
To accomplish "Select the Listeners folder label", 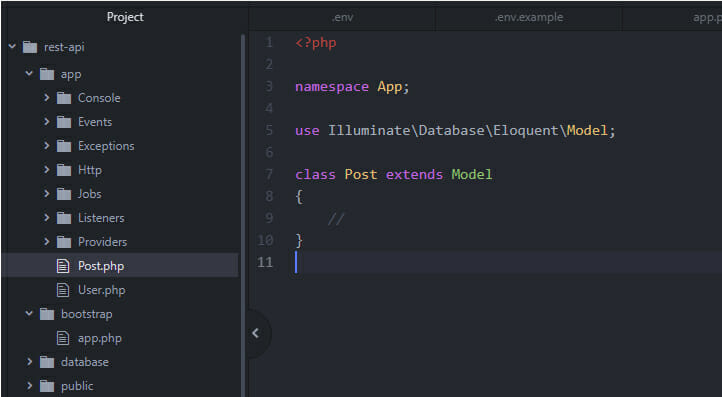I will tap(101, 218).
